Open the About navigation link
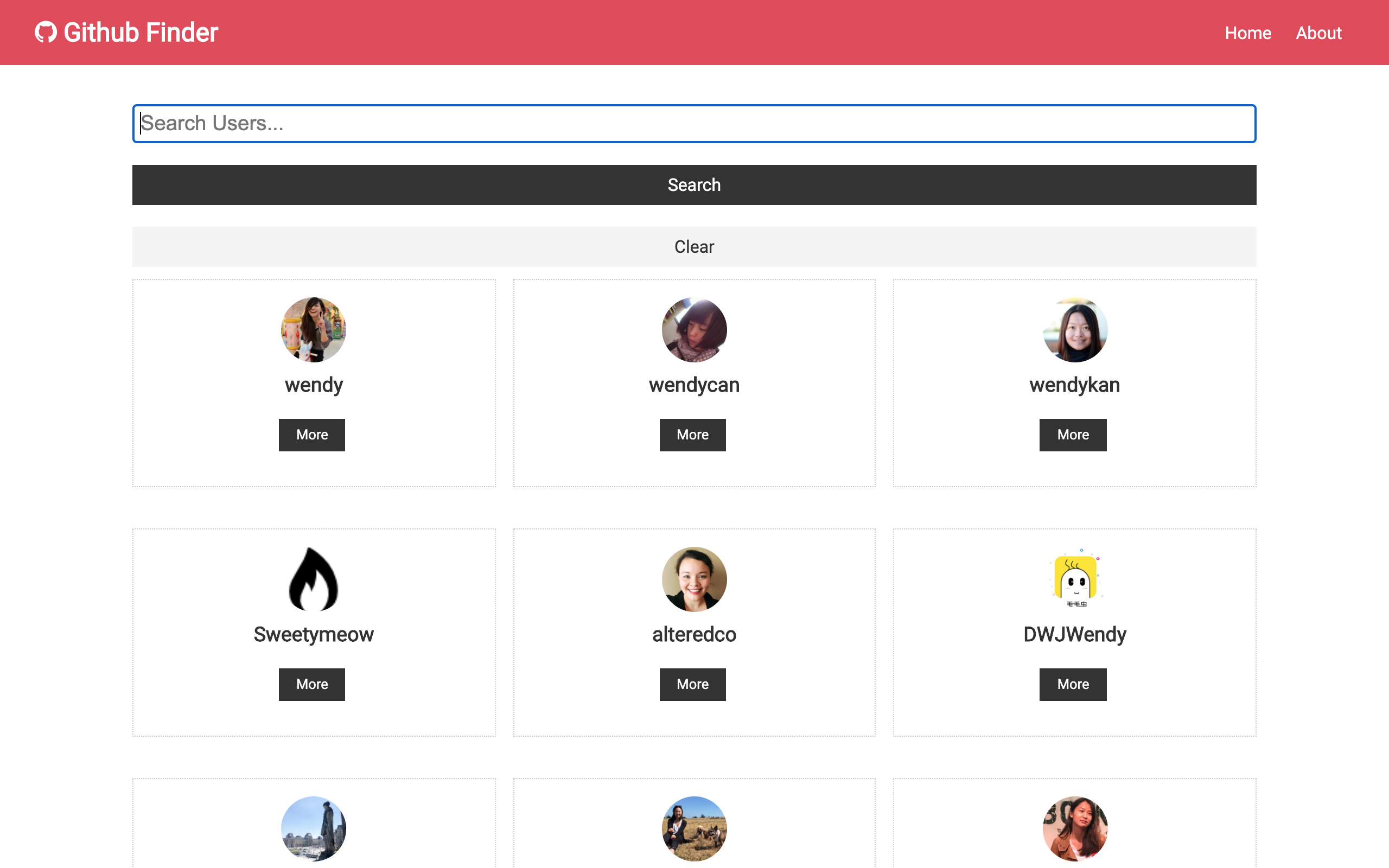 point(1318,33)
